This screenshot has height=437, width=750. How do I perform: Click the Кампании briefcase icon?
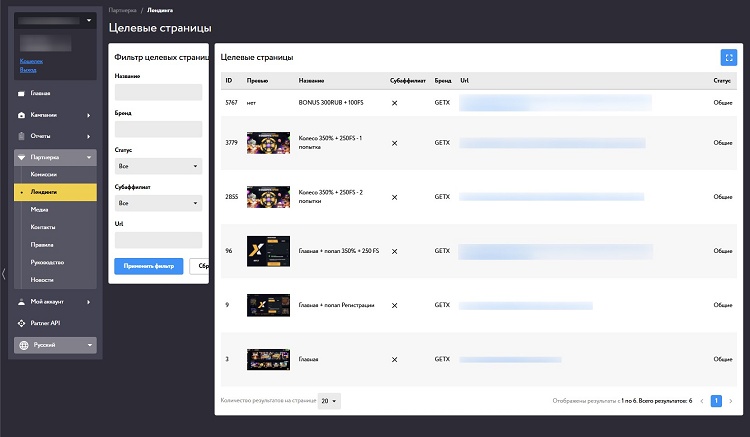(x=21, y=115)
